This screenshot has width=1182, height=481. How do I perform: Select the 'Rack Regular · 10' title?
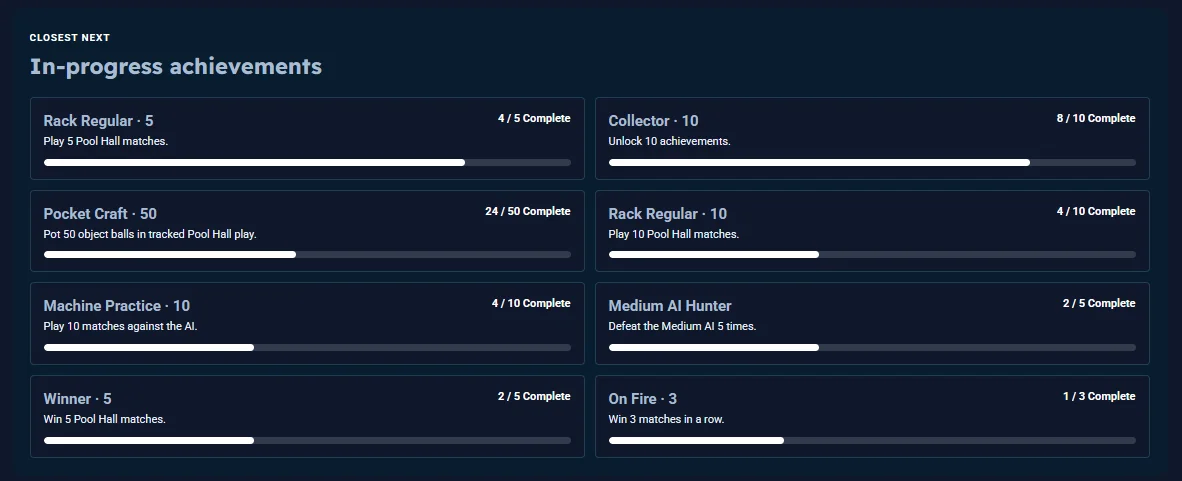(x=667, y=213)
